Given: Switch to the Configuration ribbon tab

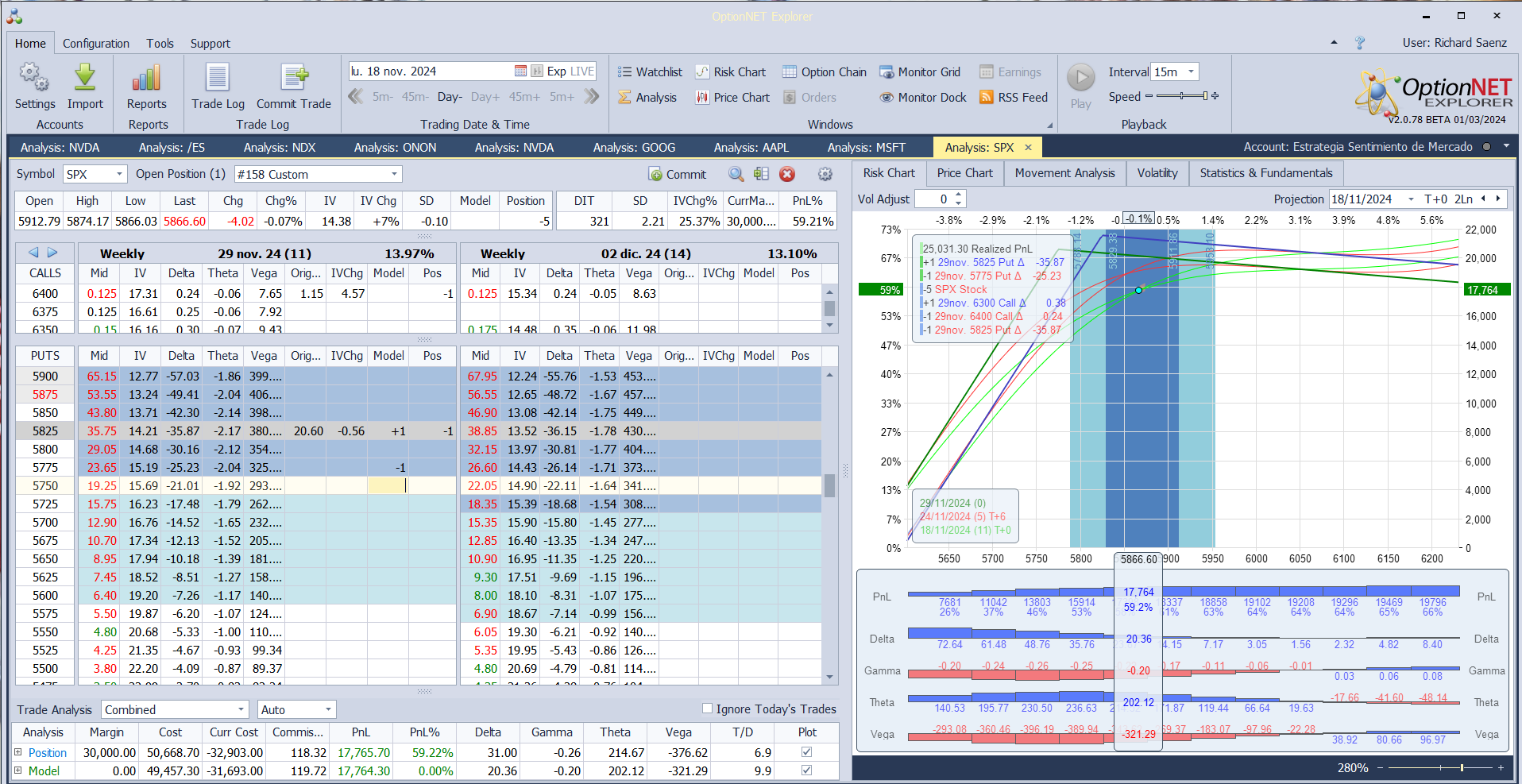Looking at the screenshot, I should 96,44.
